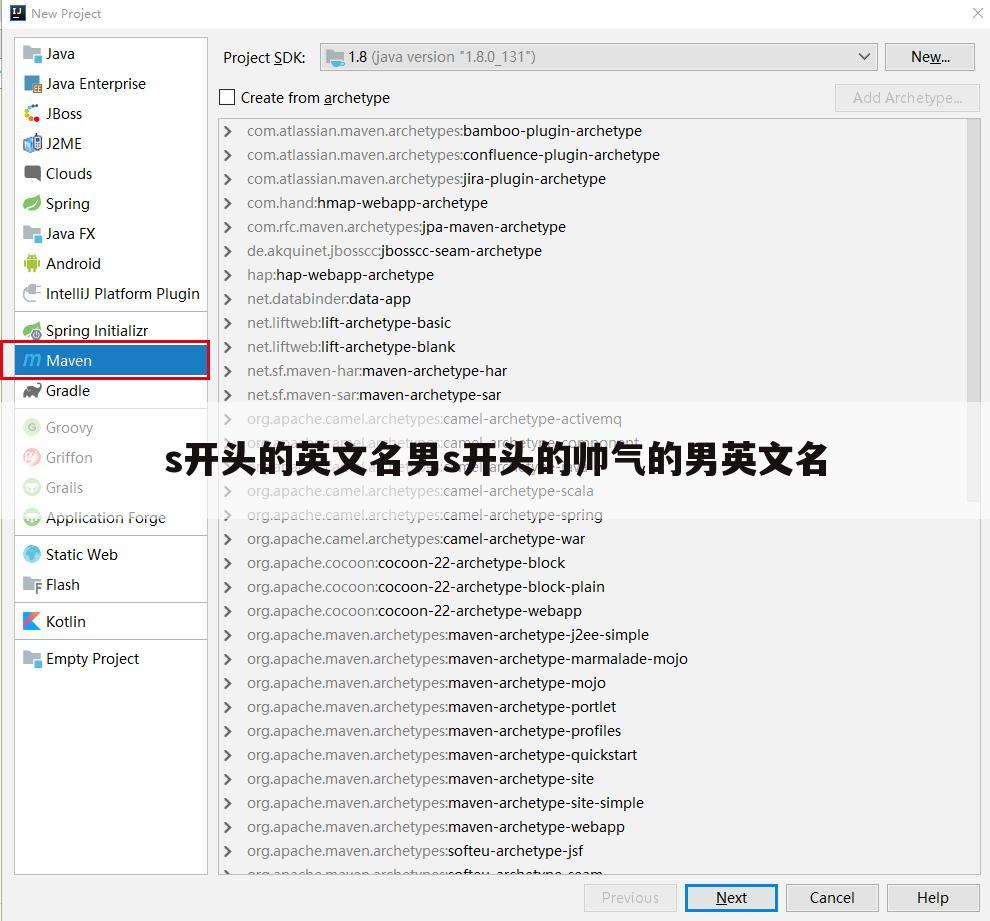Click the Java FX folder icon

[x=32, y=234]
